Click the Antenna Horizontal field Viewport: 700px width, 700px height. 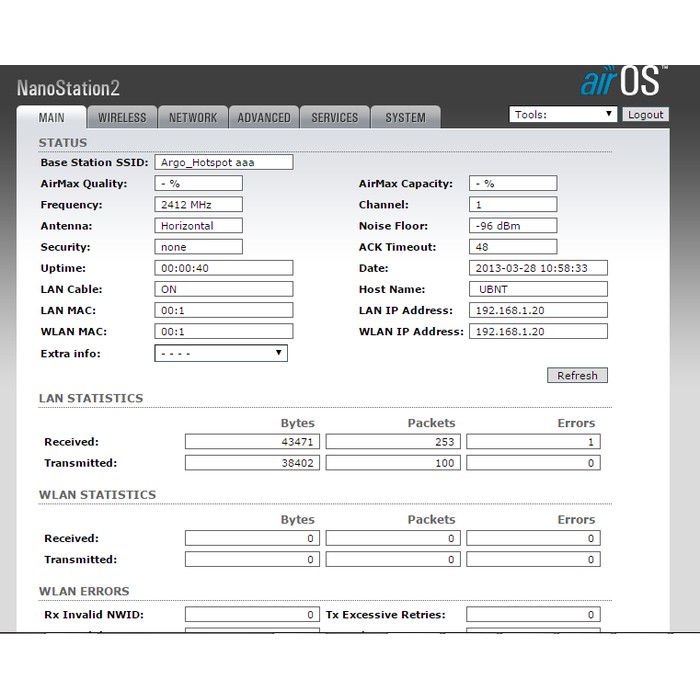(x=199, y=225)
